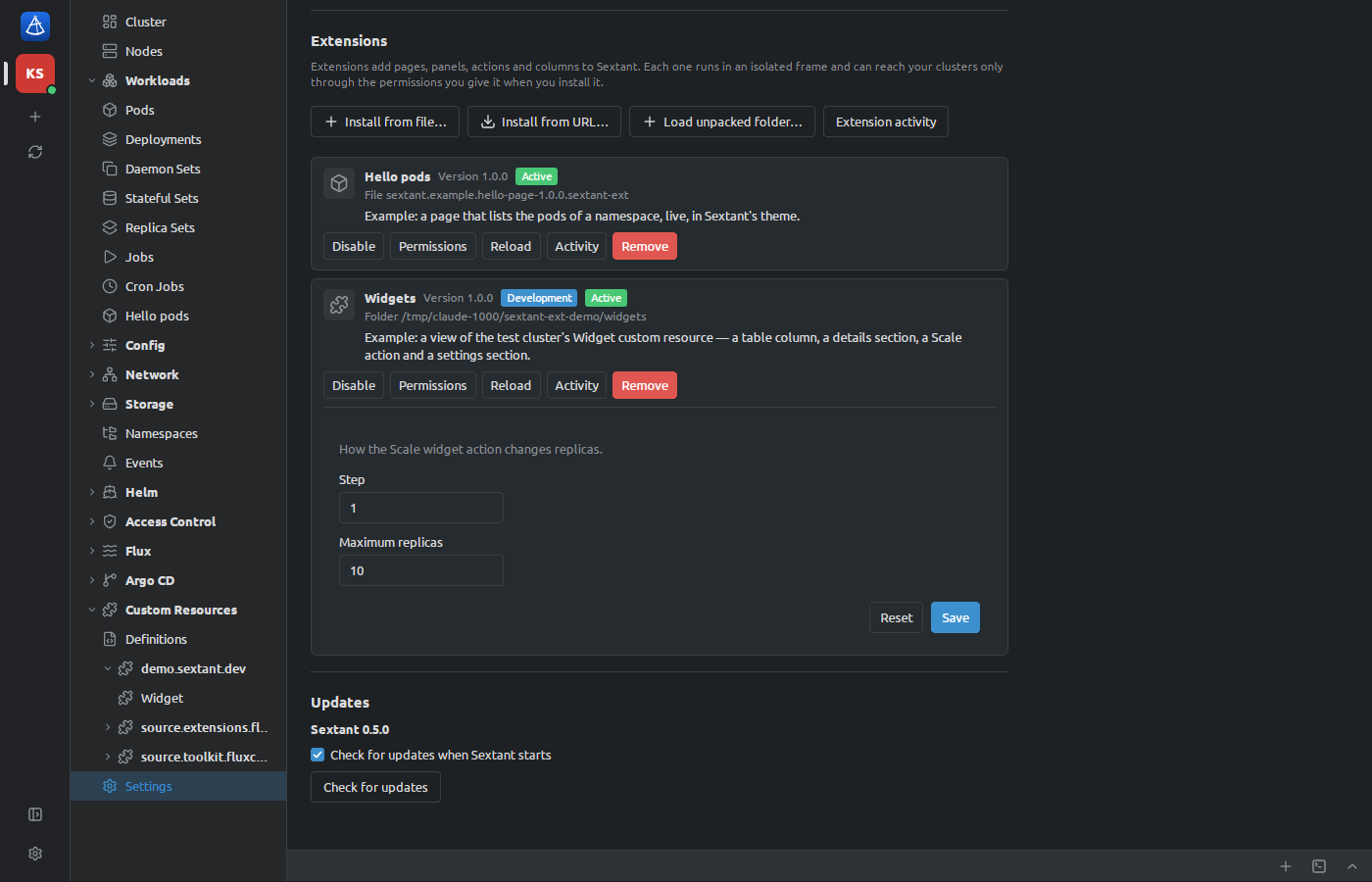The image size is (1372, 882).
Task: Click the sync refresh icon in rail
Action: 35,152
